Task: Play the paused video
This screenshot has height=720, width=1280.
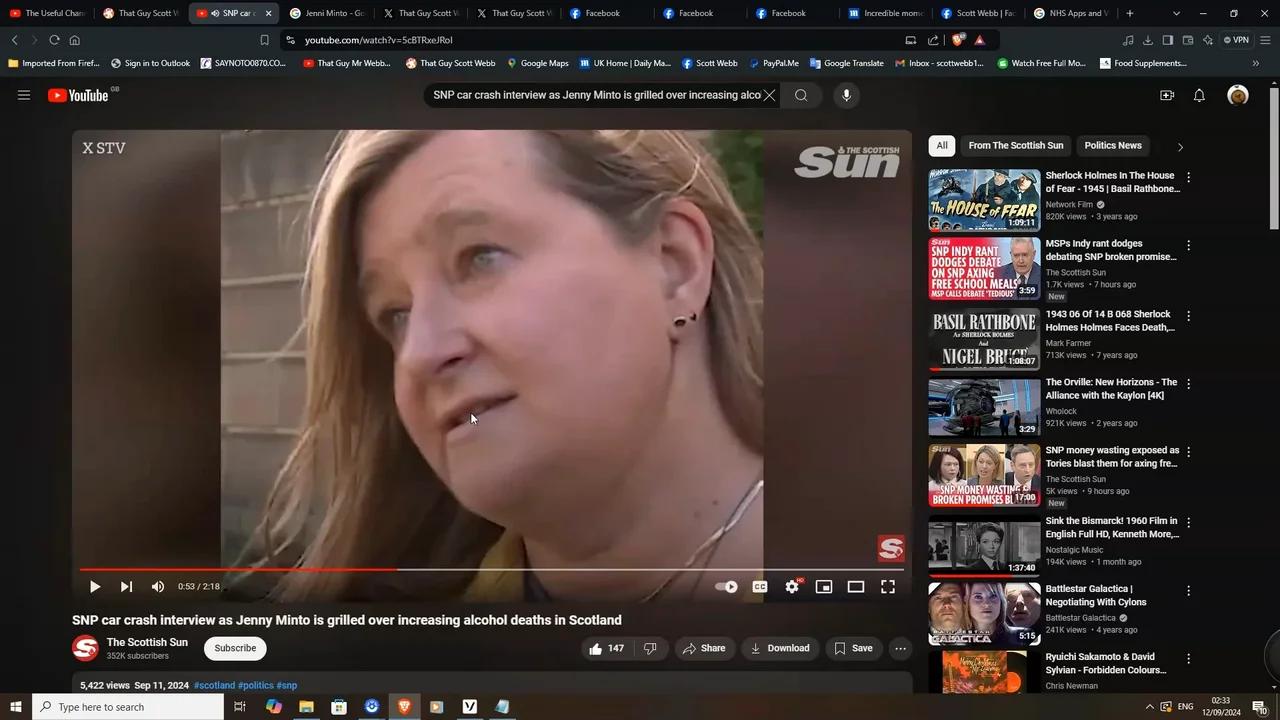Action: point(95,587)
